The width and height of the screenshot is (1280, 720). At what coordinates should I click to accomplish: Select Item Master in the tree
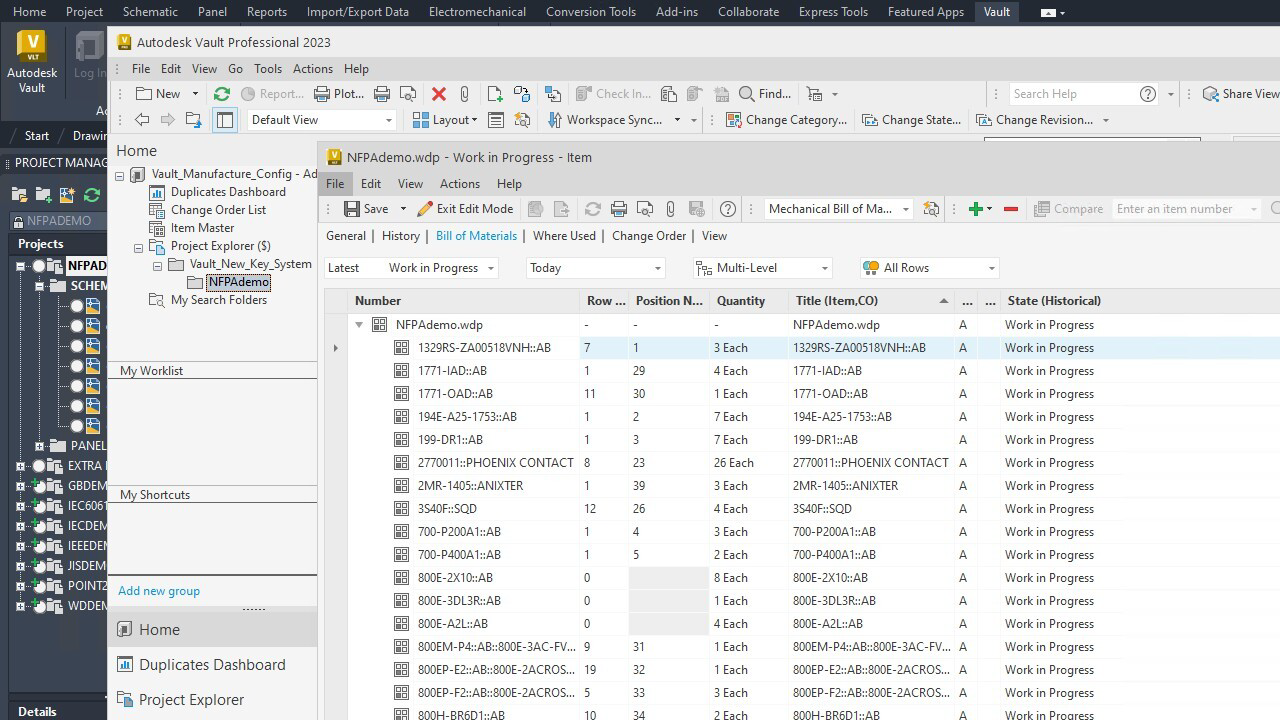pos(202,228)
